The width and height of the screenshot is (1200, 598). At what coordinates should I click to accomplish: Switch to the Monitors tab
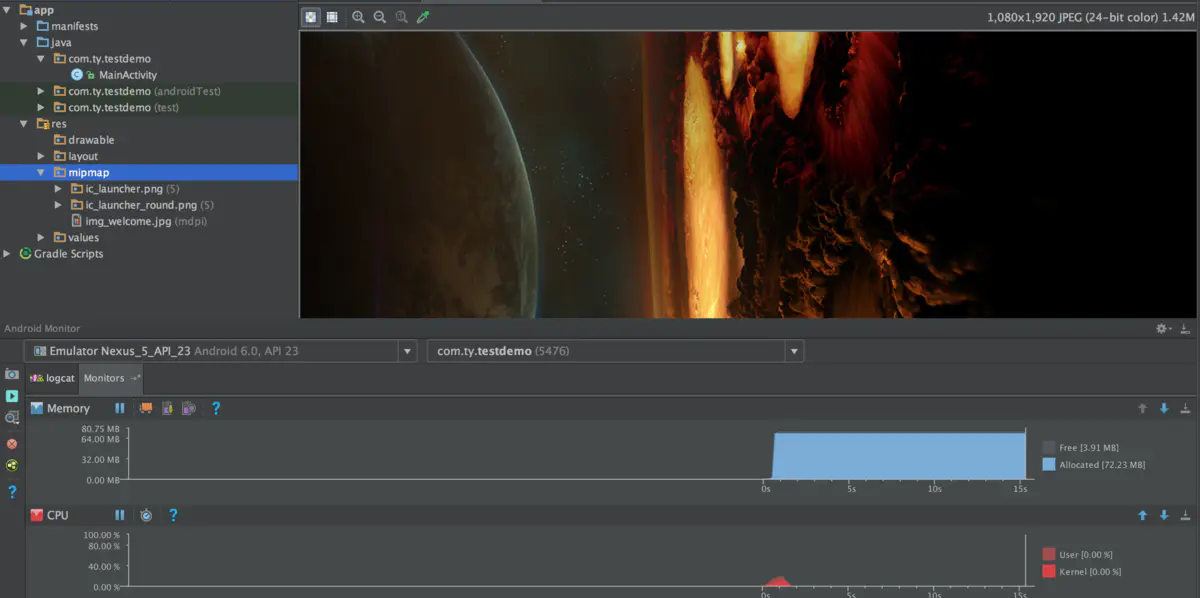[111, 378]
